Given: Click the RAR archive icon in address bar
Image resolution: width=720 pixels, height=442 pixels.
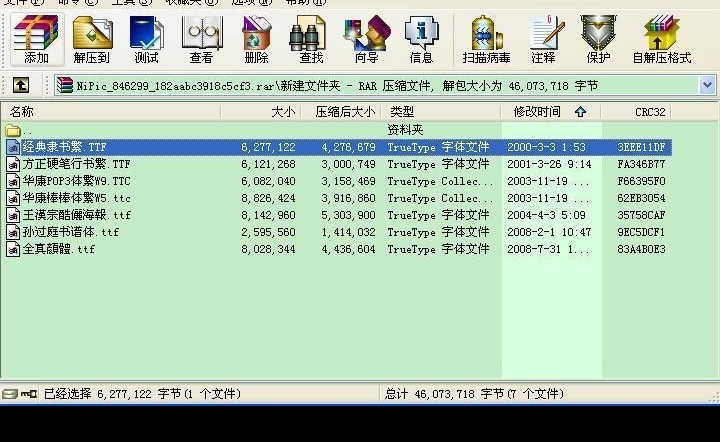Looking at the screenshot, I should [65, 85].
